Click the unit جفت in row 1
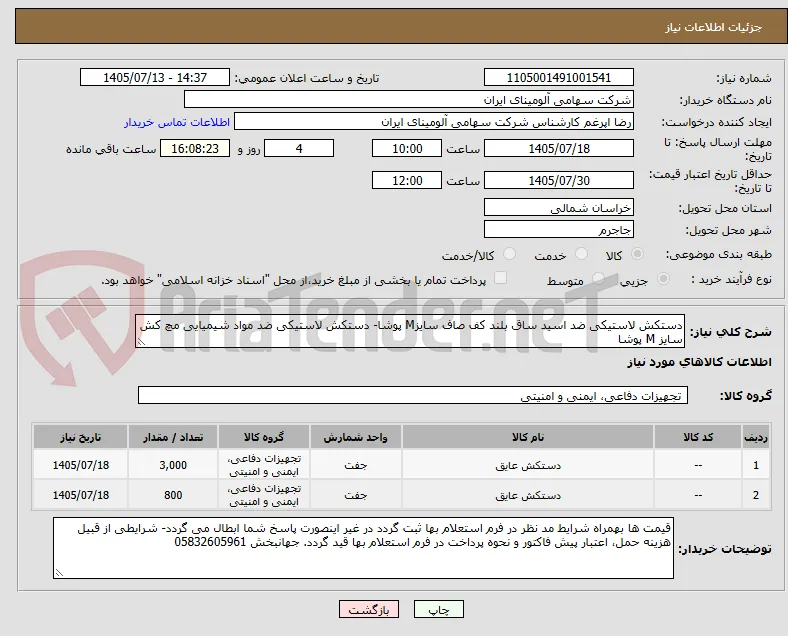The height and width of the screenshot is (636, 788). point(356,466)
